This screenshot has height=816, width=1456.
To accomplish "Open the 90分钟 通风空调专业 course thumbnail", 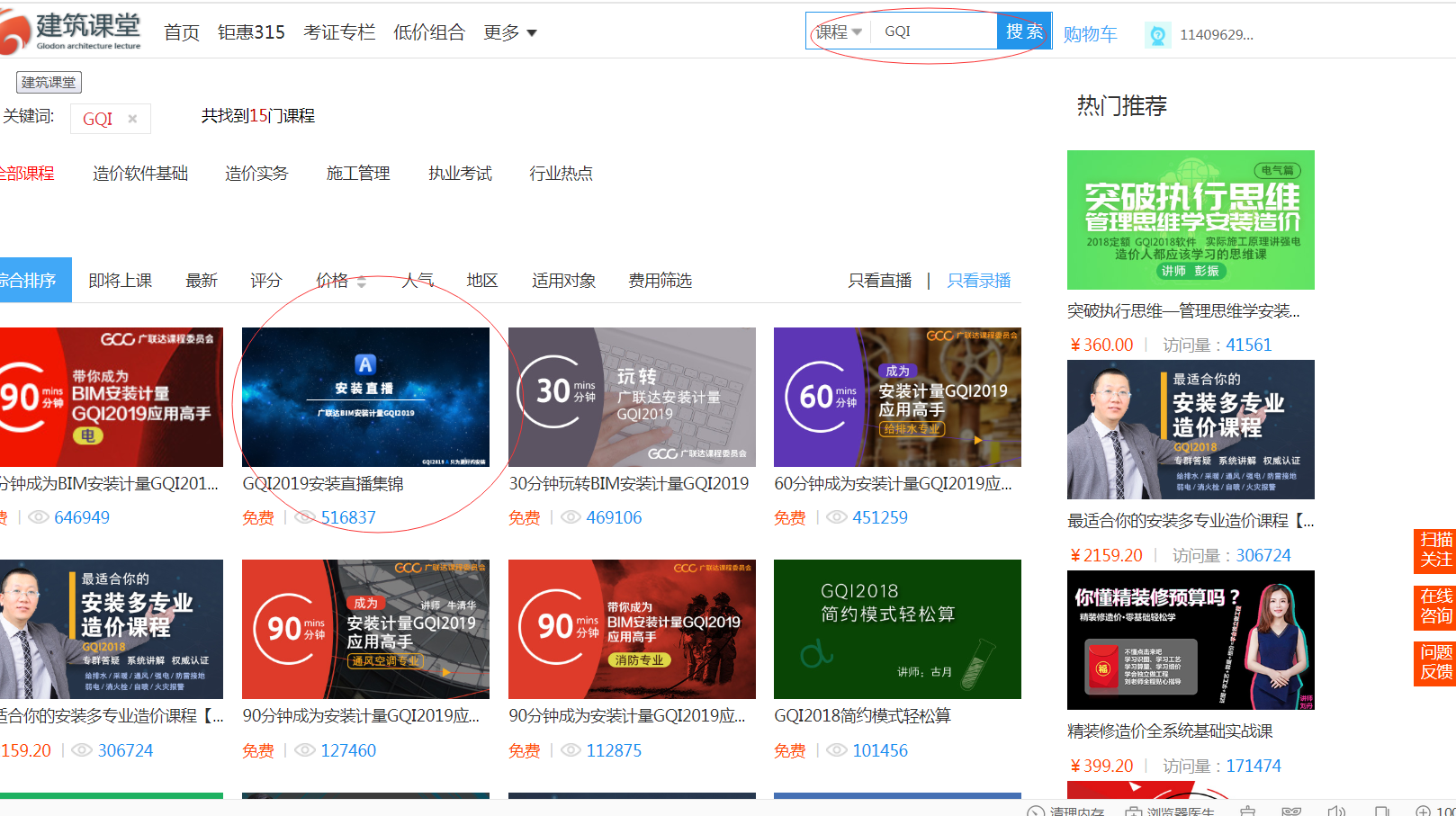I will (x=365, y=629).
